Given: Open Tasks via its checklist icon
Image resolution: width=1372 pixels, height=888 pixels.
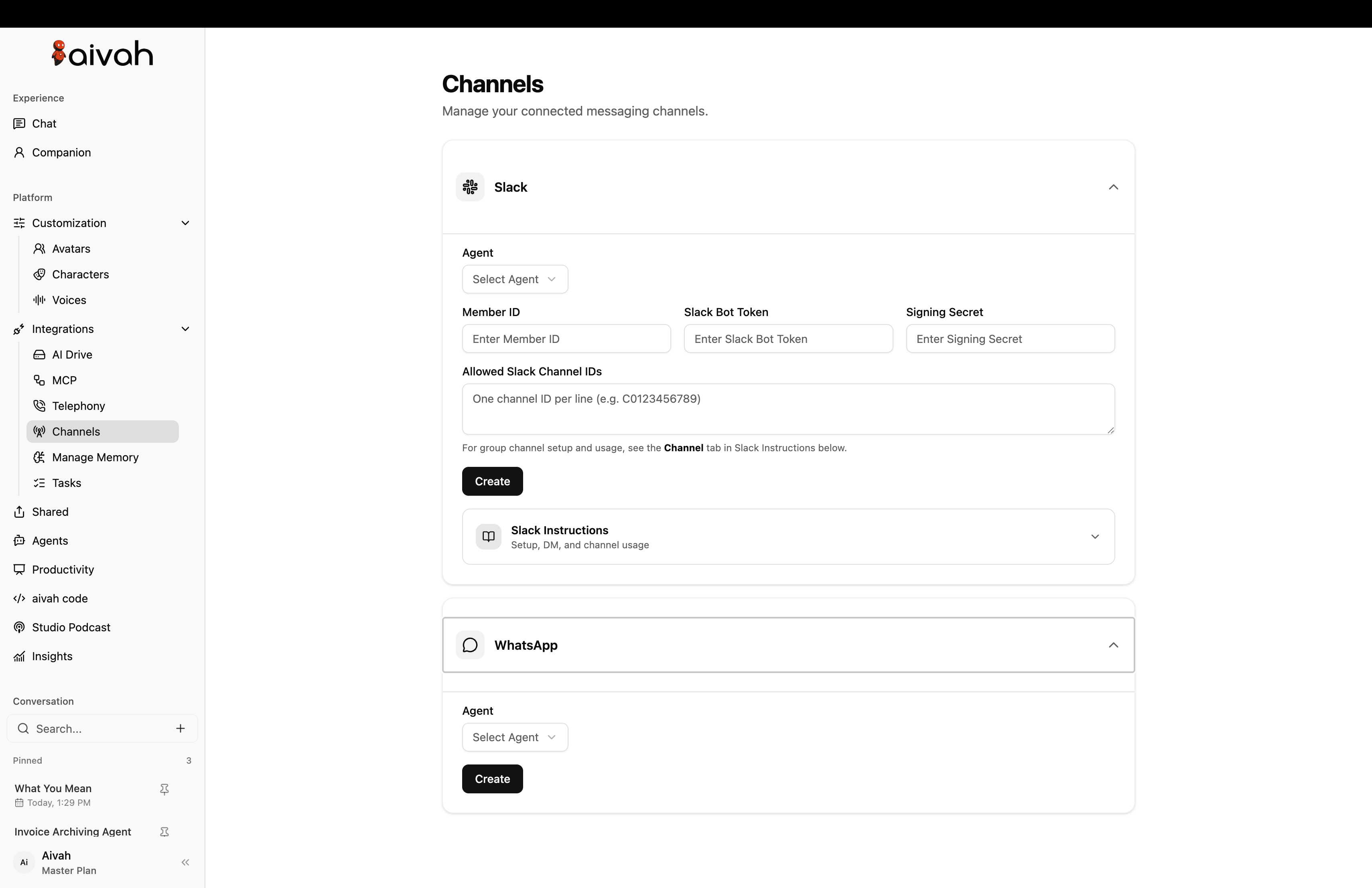Looking at the screenshot, I should [x=39, y=483].
